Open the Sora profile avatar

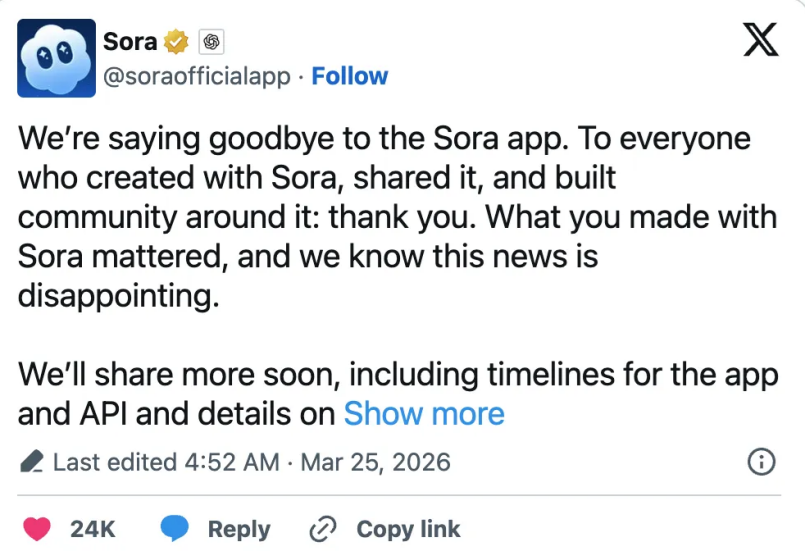[57, 57]
